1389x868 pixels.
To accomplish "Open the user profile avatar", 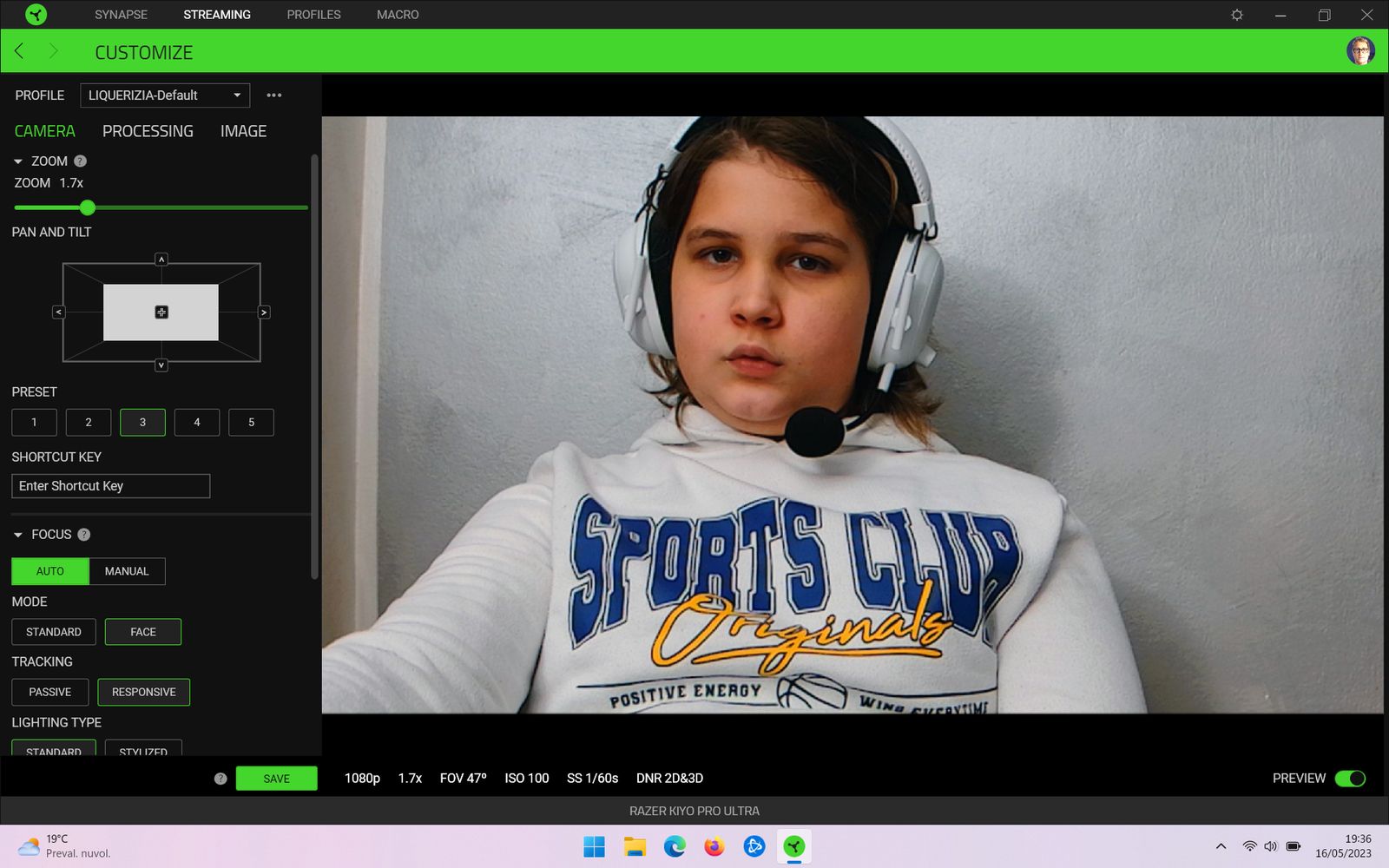I will [x=1360, y=51].
